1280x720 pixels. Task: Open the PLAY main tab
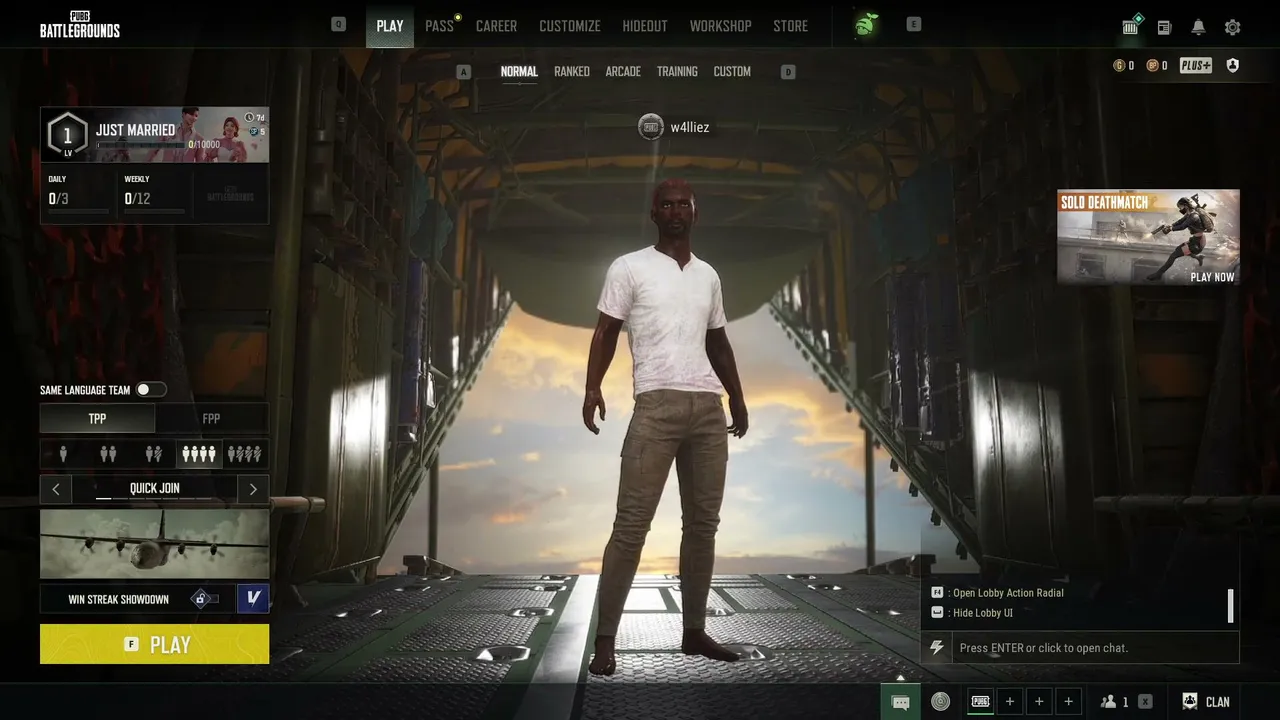pyautogui.click(x=390, y=26)
